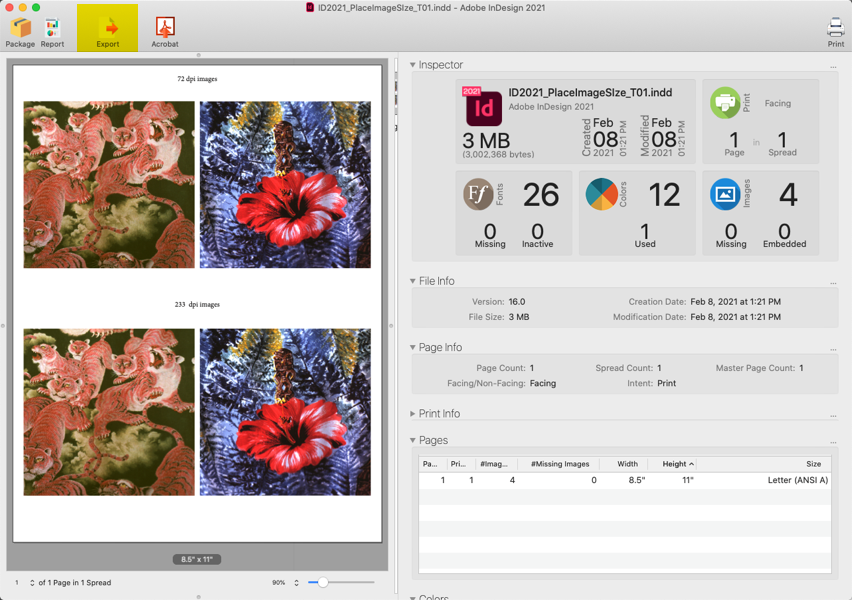
Task: Click the Package toolbar icon
Action: [20, 28]
